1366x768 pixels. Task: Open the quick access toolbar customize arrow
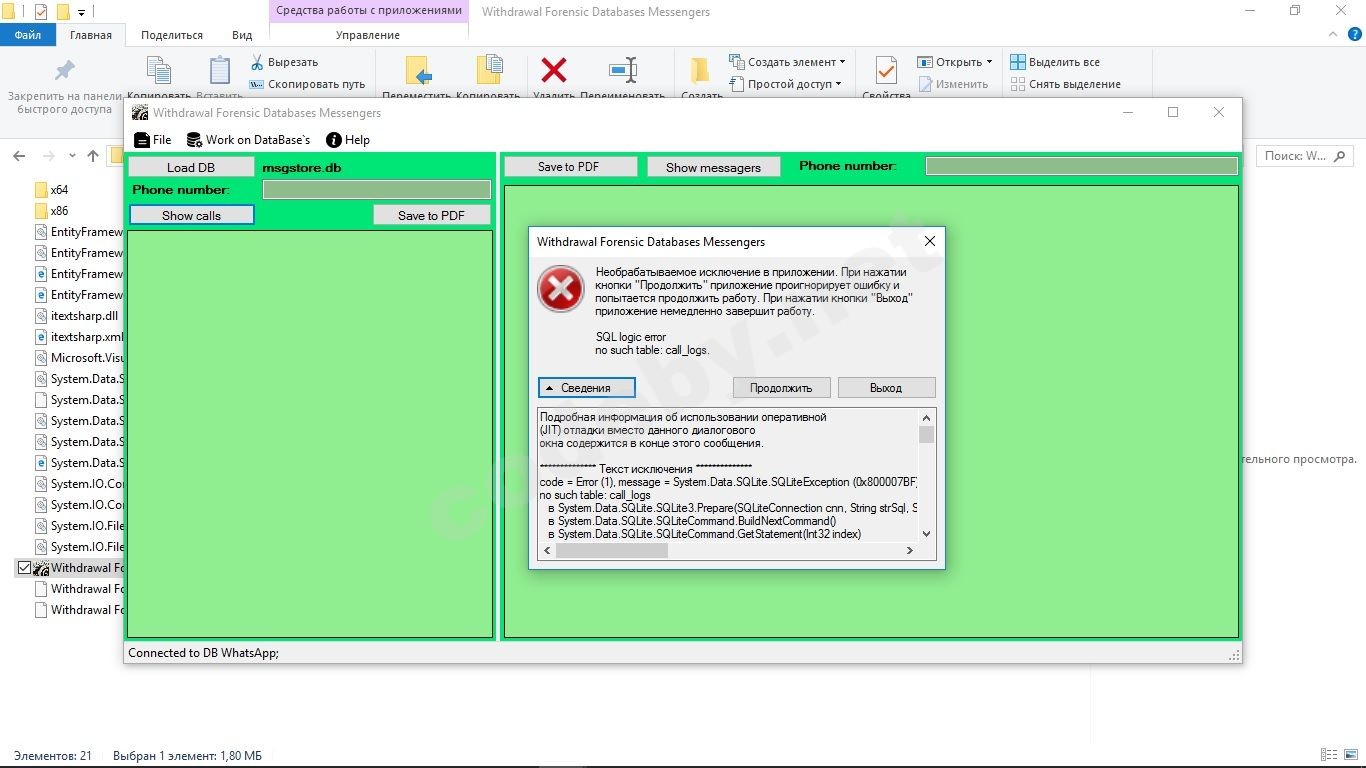click(x=82, y=13)
